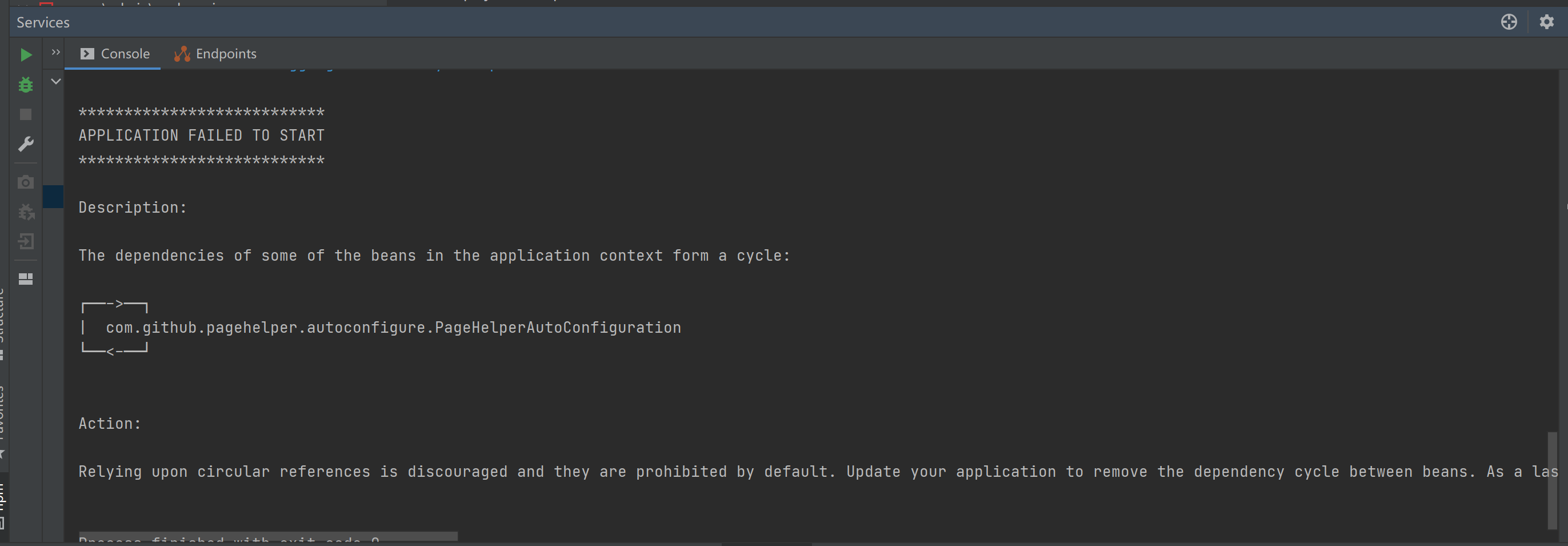Click the green Run icon in Services toolbar
The height and width of the screenshot is (546, 1568).
26,55
